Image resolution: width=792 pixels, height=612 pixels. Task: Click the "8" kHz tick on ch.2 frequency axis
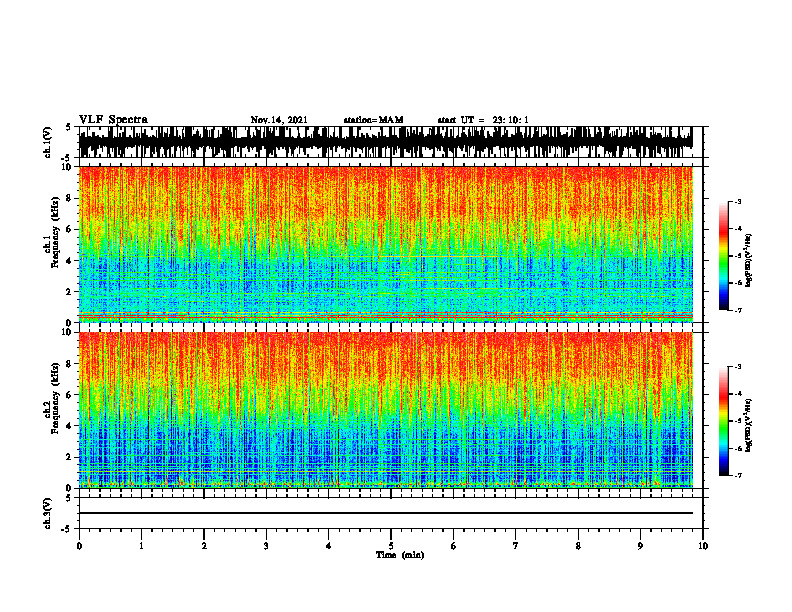click(x=69, y=364)
